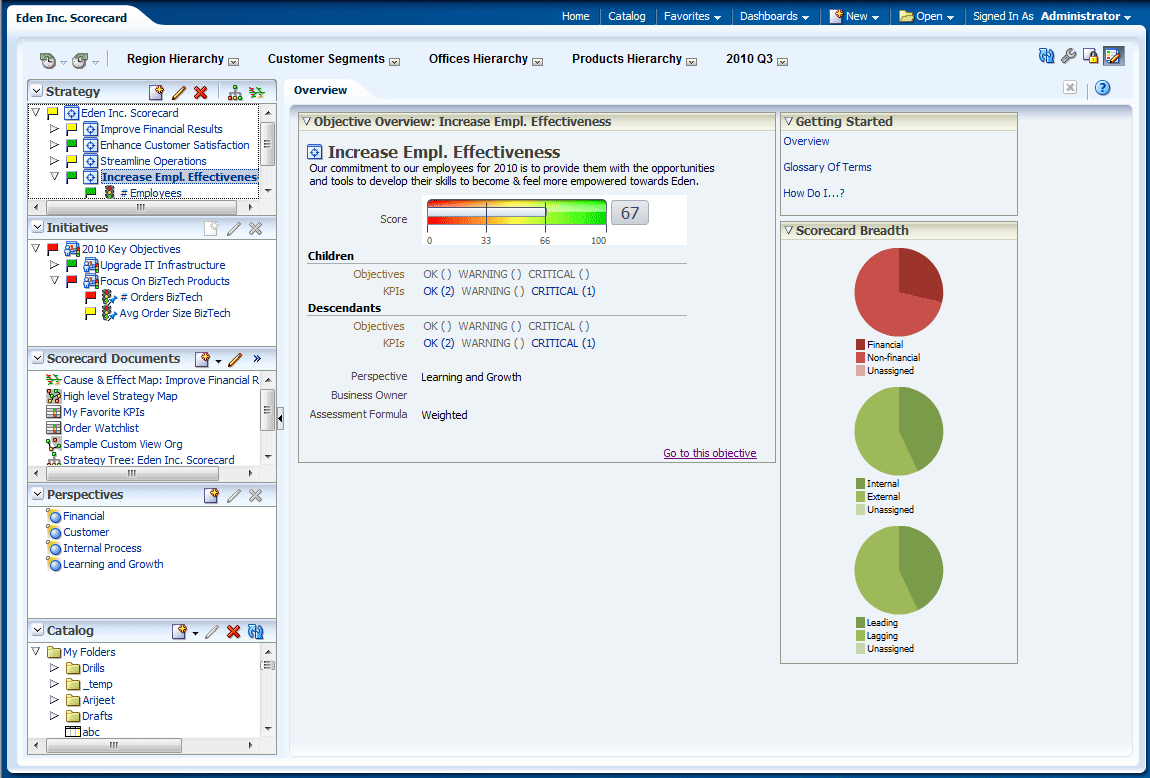
Task: Open the 2010 Q3 period dropdown
Action: point(782,61)
